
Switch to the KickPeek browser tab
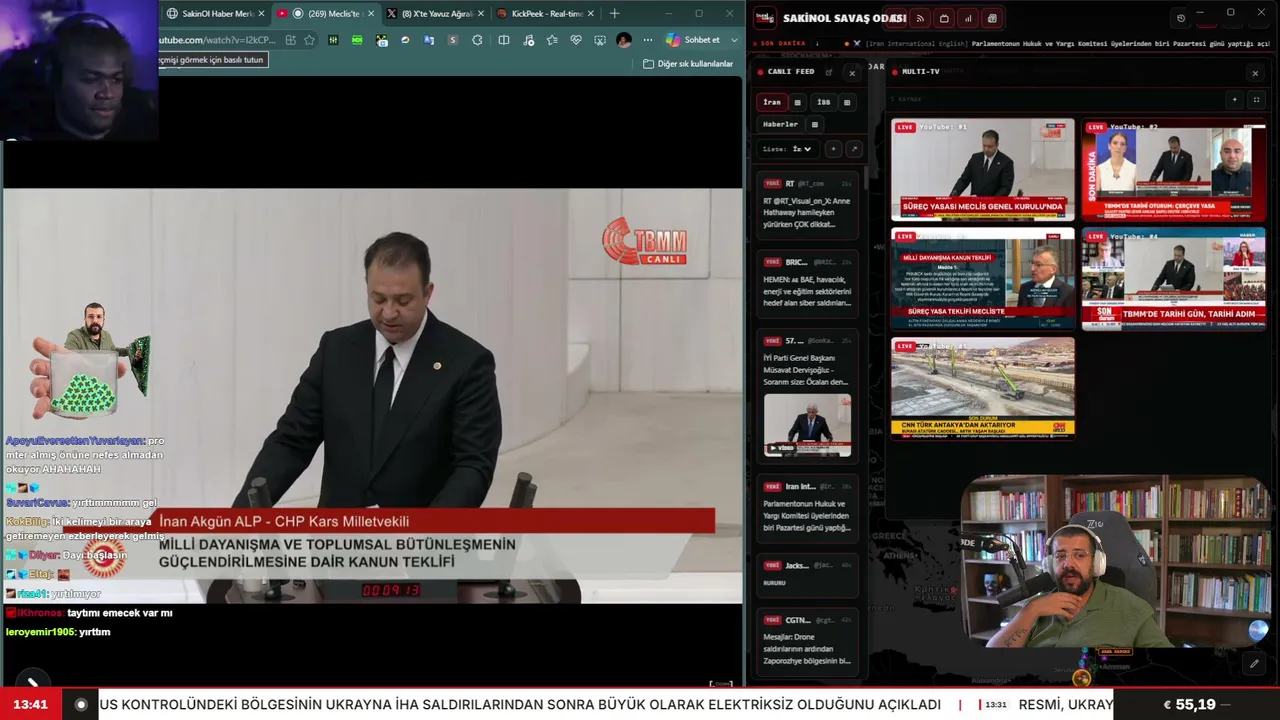tap(545, 14)
